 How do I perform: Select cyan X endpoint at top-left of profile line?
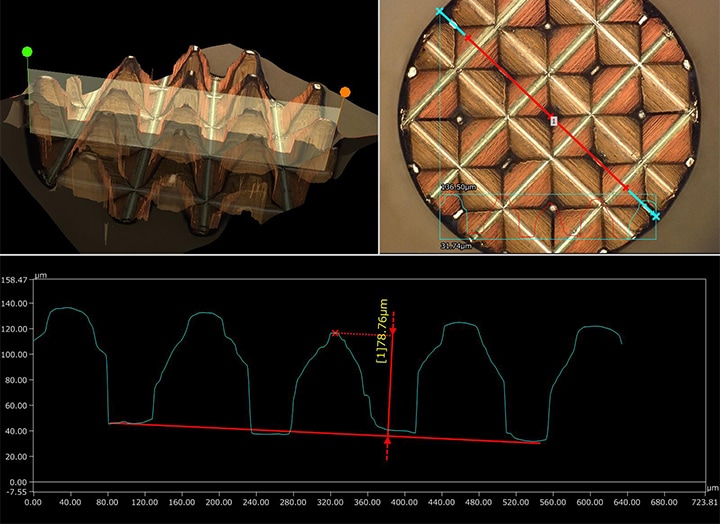[440, 11]
